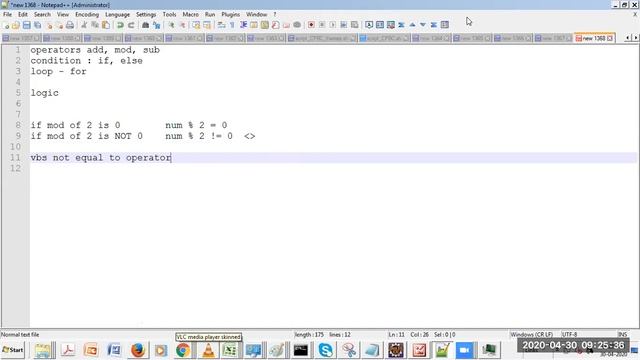Click the blue down arrow toolbar icon
The height and width of the screenshot is (360, 640).
(423, 25)
